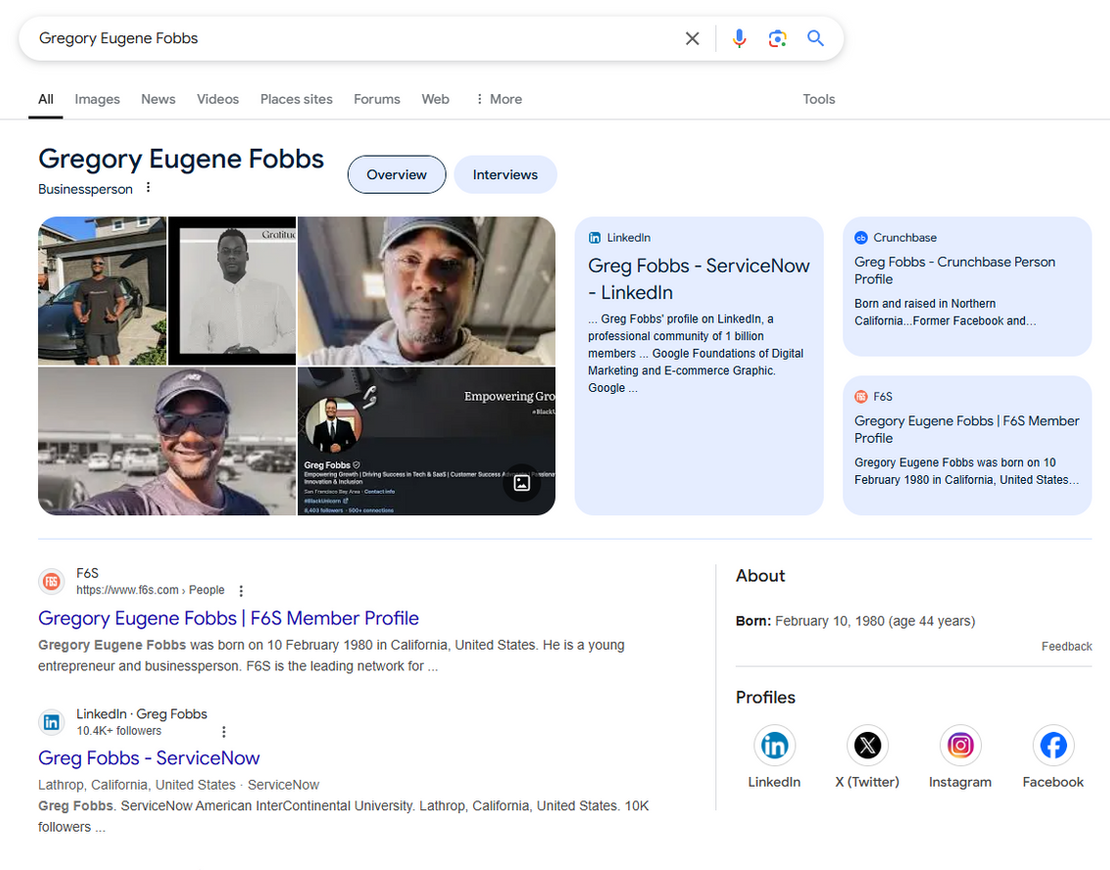Open the LinkedIn profile icon under Profiles
This screenshot has width=1110, height=870.
point(774,745)
